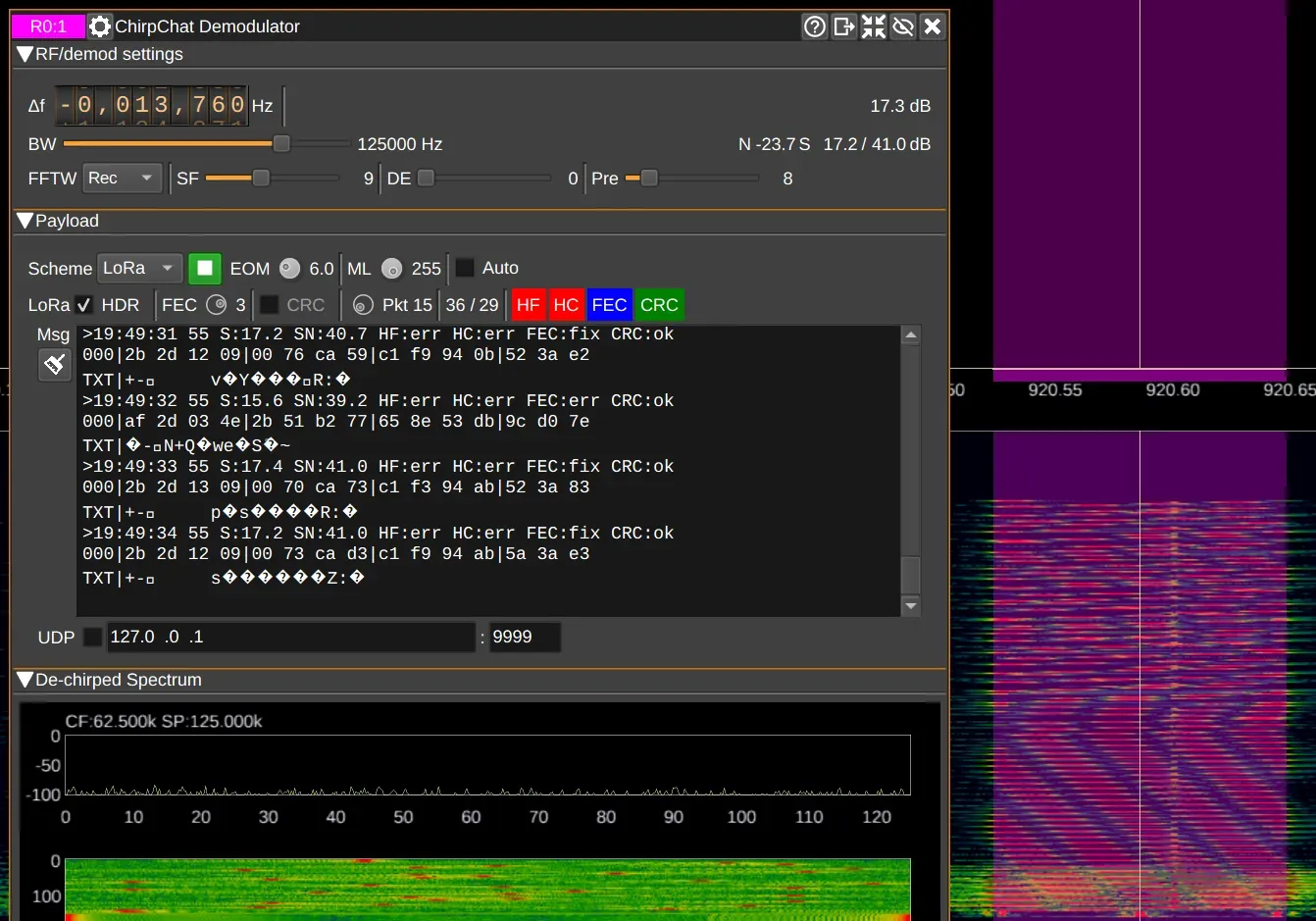
Task: Click the UDP port field 9999
Action: pyautogui.click(x=526, y=637)
